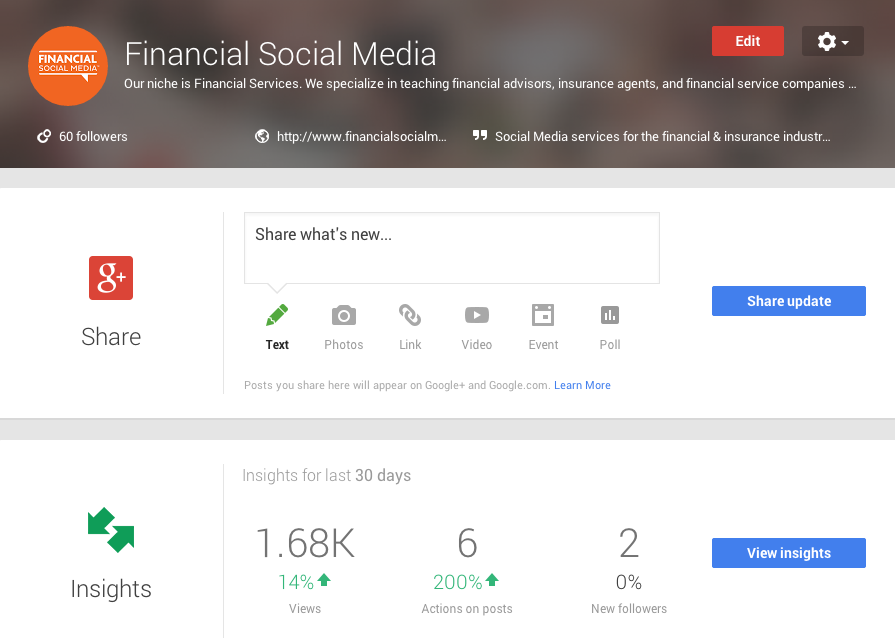Viewport: 895px width, 638px height.
Task: Click inside the Share what's new field
Action: tap(451, 247)
